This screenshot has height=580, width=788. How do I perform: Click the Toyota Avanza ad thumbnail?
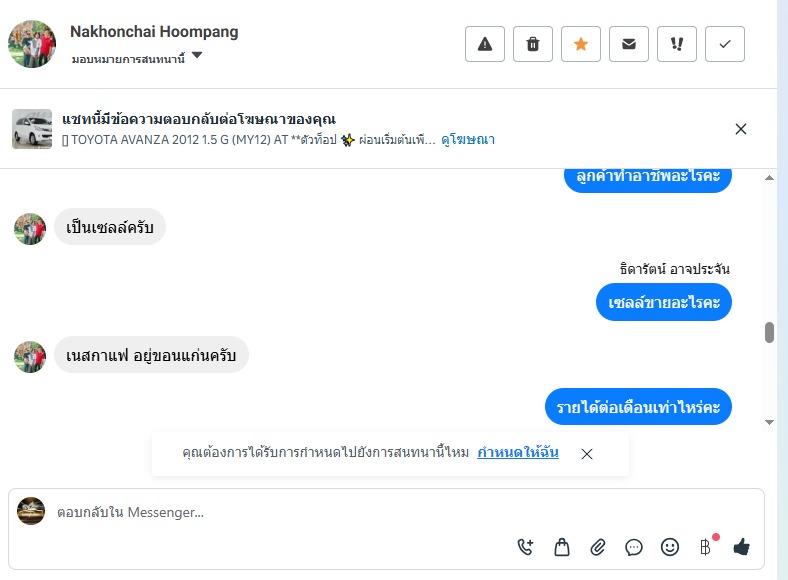(x=32, y=129)
